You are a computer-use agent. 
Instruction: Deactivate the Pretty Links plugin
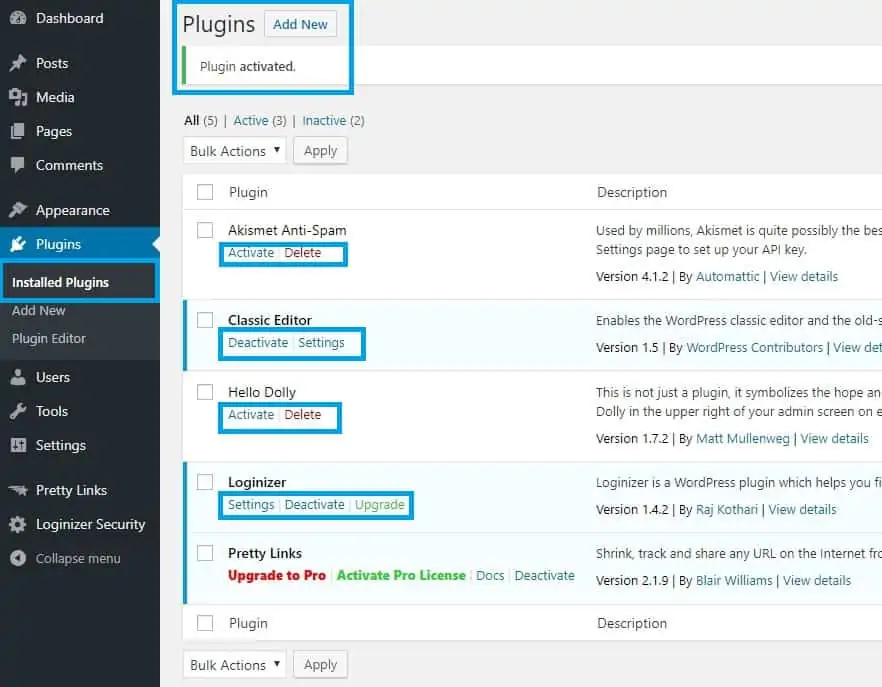(544, 576)
